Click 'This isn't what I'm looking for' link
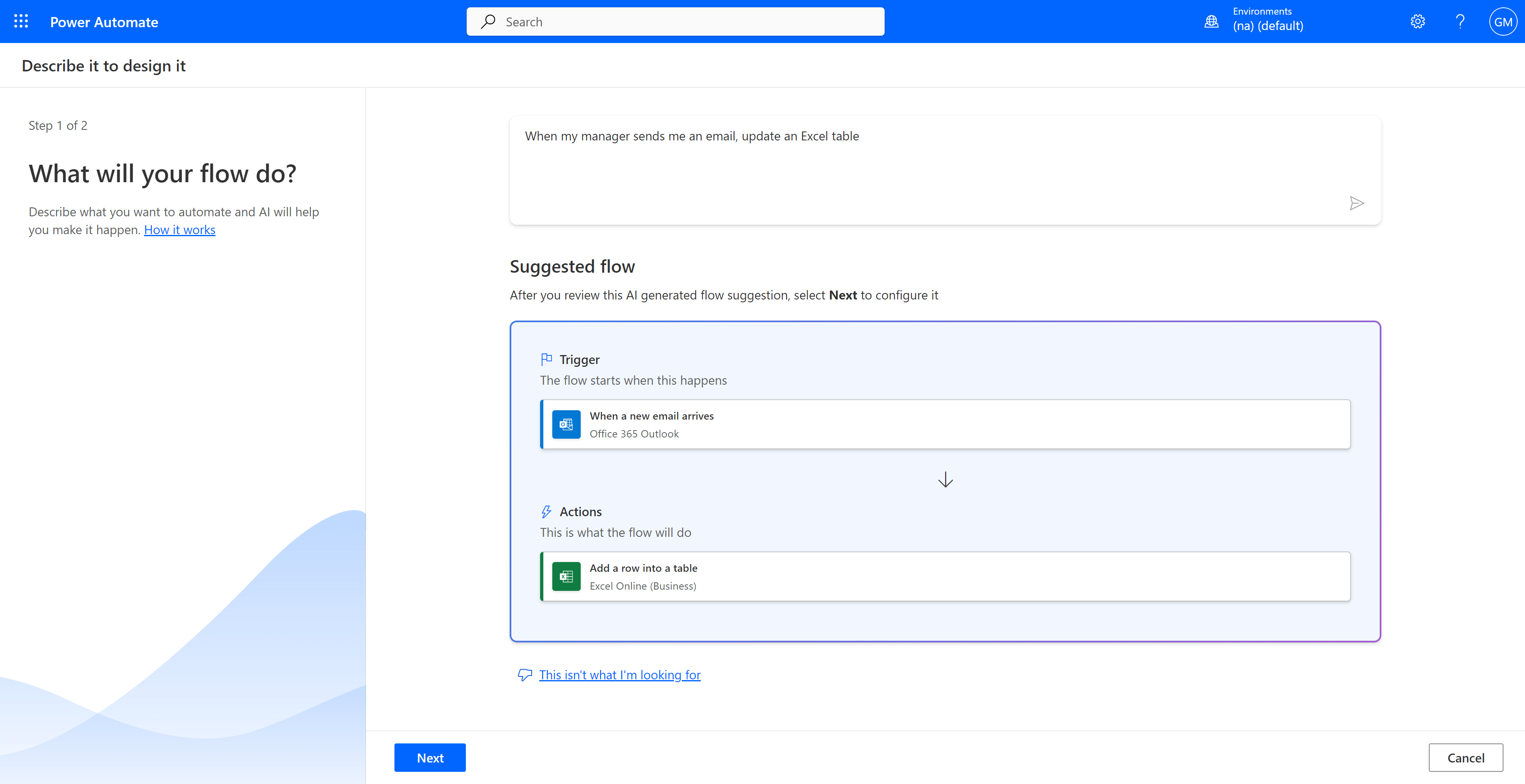The image size is (1525, 784). tap(619, 675)
